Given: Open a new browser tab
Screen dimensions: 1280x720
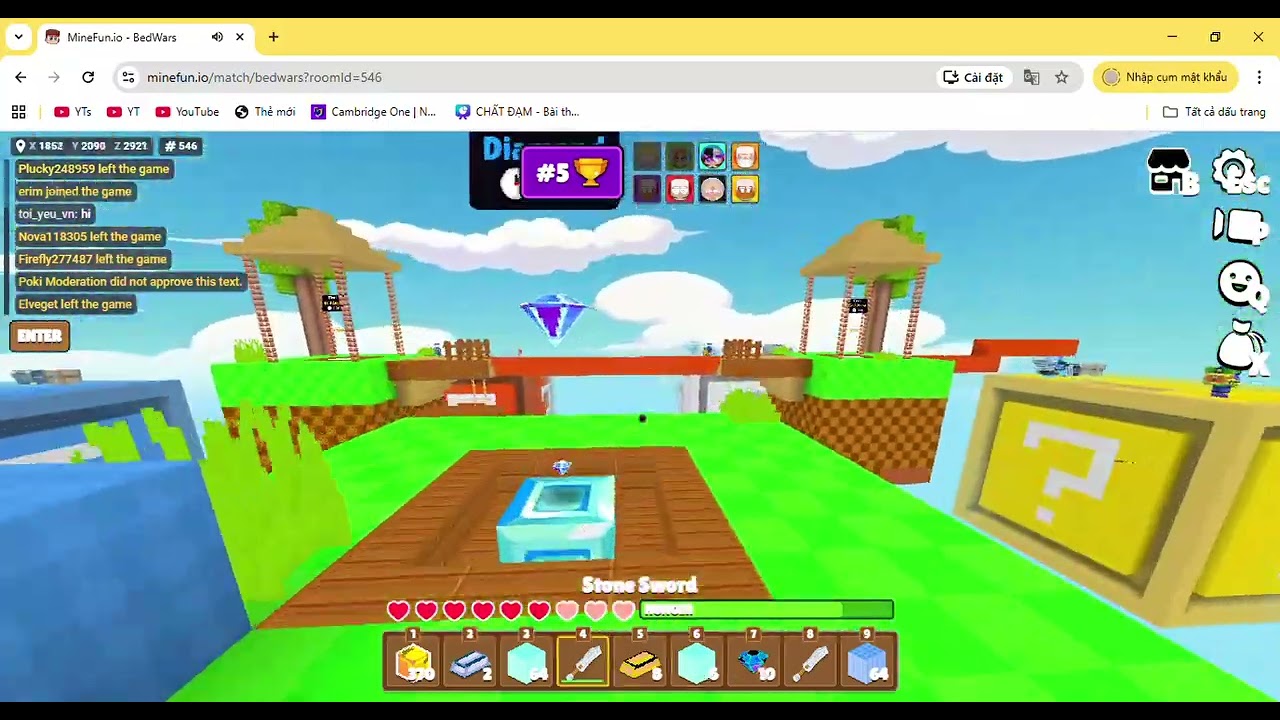Looking at the screenshot, I should point(273,37).
